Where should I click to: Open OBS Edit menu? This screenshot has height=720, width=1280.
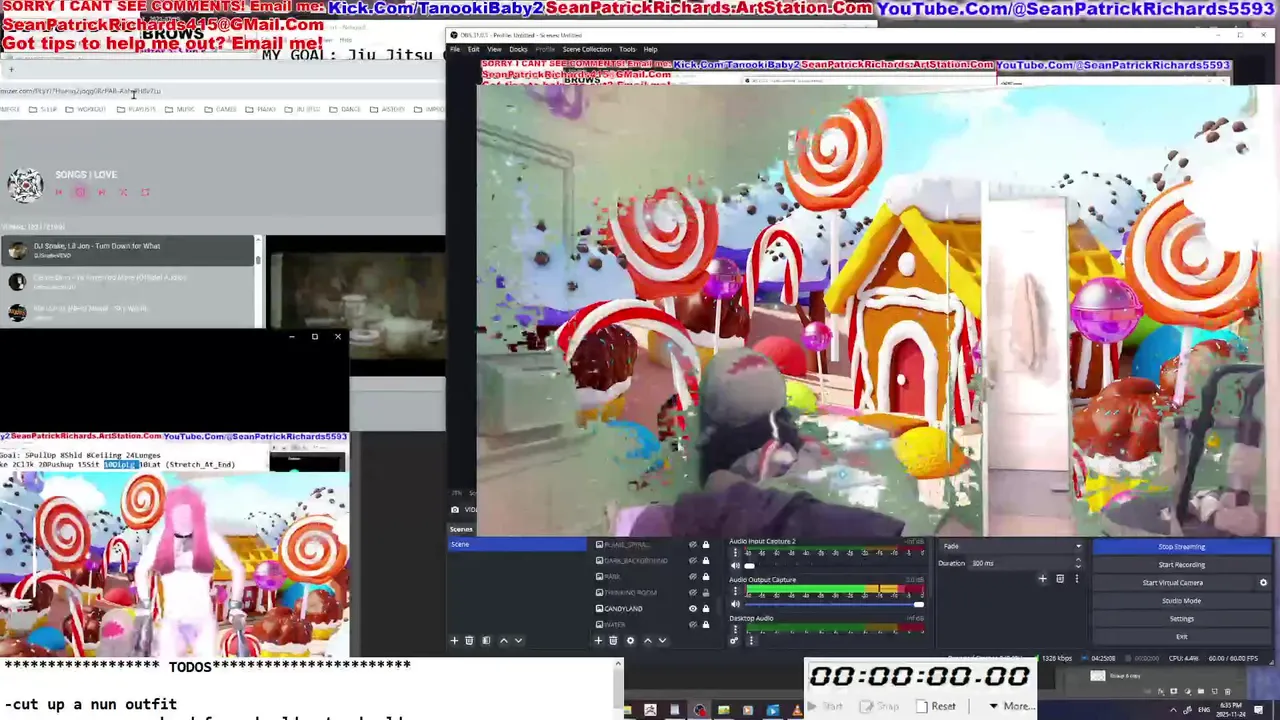pyautogui.click(x=473, y=49)
